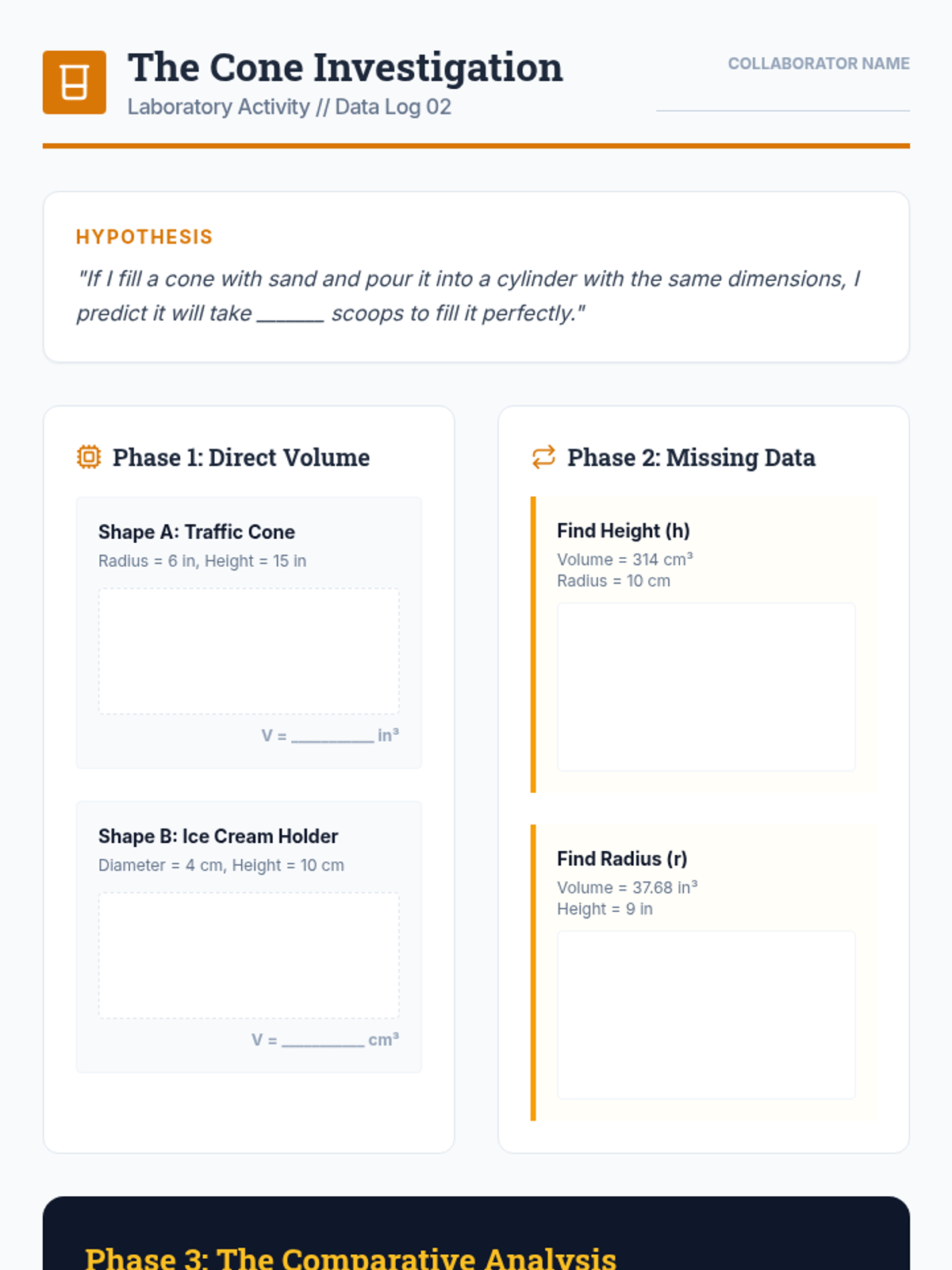Click the Shape A volume answer blank

[x=332, y=735]
